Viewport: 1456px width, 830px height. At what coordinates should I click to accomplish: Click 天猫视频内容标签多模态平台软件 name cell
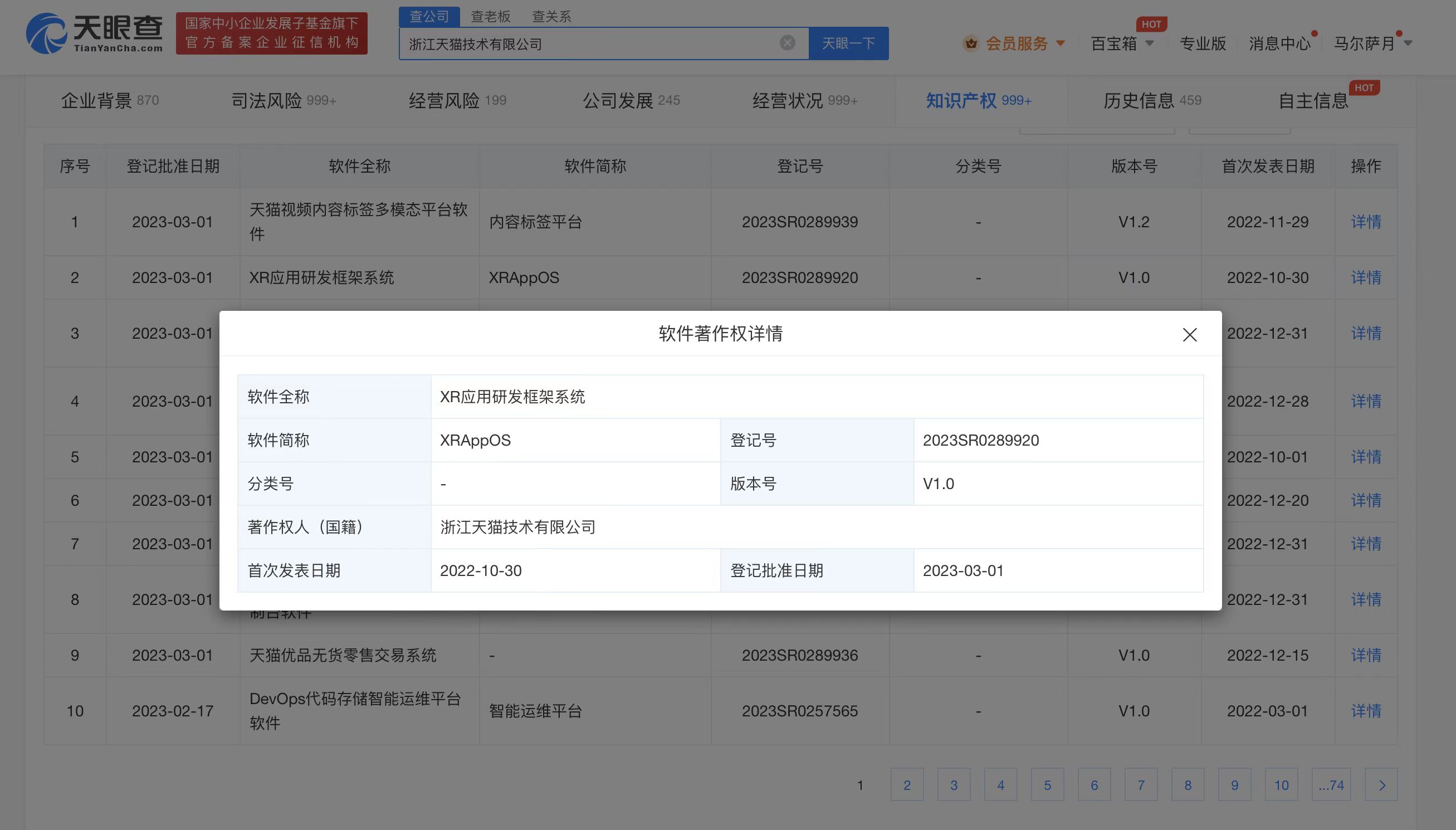tap(359, 222)
